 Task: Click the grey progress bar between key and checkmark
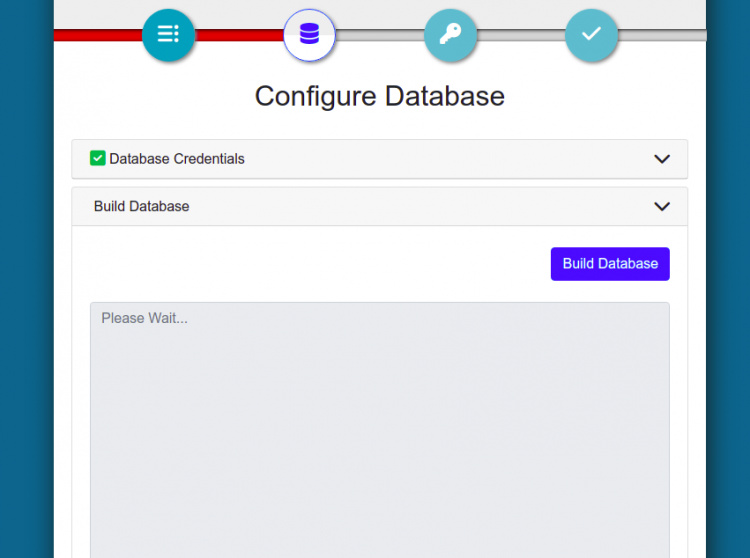point(521,35)
